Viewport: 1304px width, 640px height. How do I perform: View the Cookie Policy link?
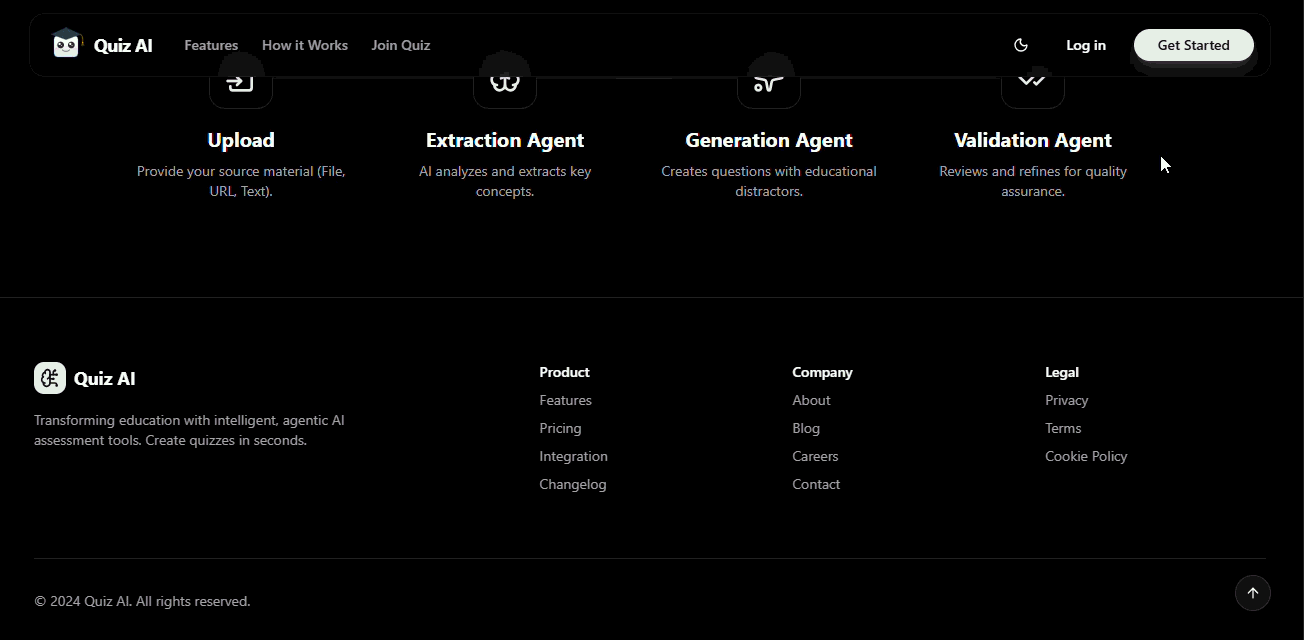tap(1086, 456)
